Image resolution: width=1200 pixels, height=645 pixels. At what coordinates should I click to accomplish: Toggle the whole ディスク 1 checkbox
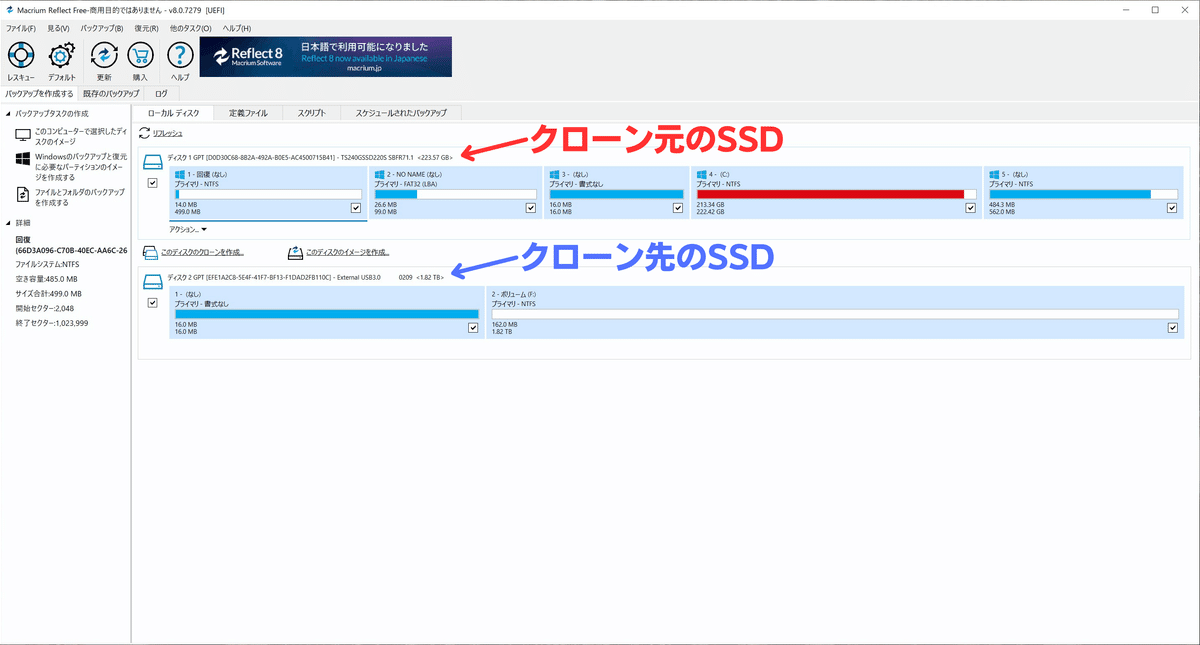point(152,184)
